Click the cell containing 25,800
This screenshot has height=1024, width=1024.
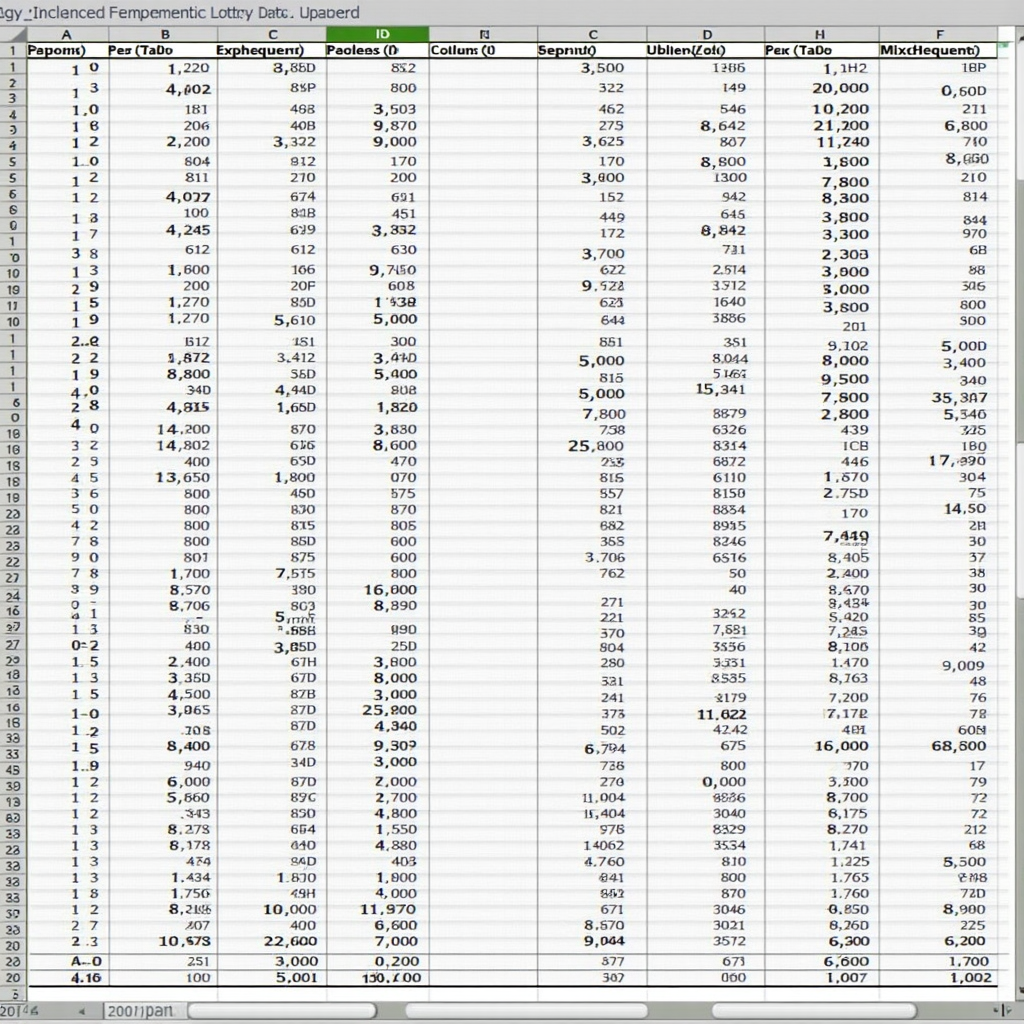596,446
